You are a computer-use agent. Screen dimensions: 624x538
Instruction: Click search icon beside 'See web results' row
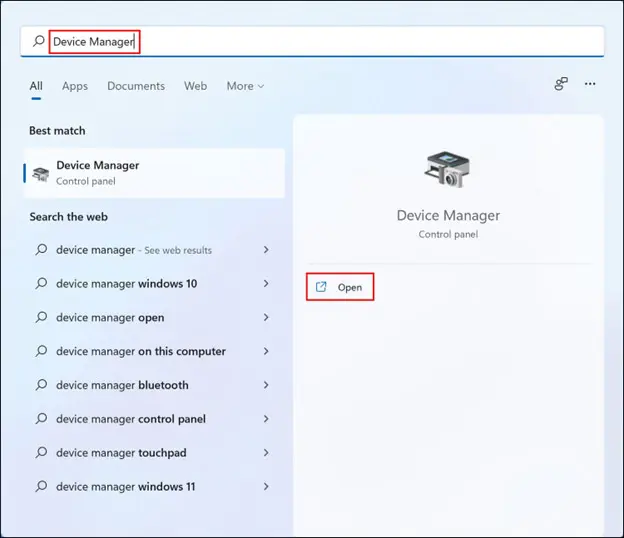41,250
